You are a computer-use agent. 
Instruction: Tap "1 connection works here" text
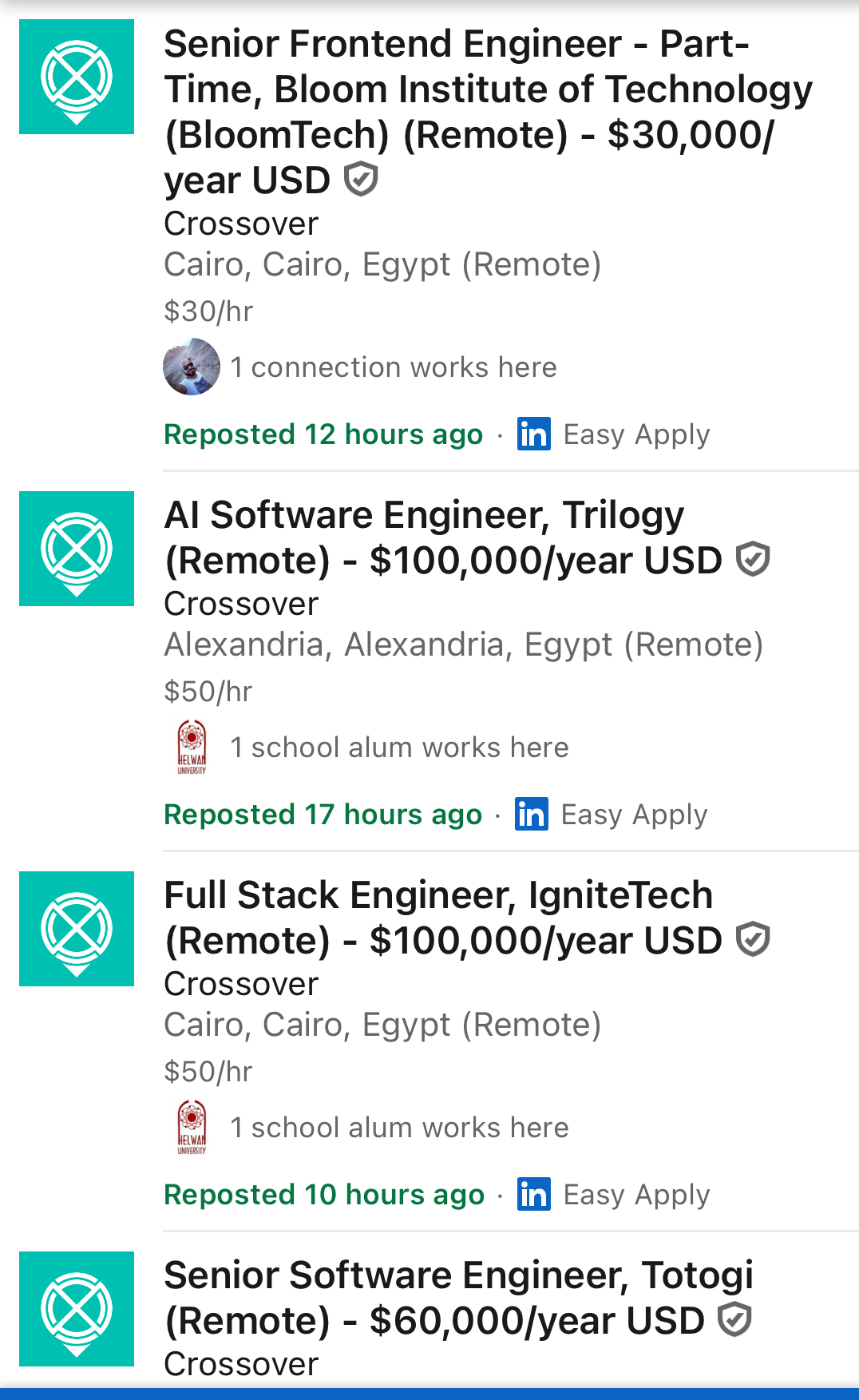point(394,367)
